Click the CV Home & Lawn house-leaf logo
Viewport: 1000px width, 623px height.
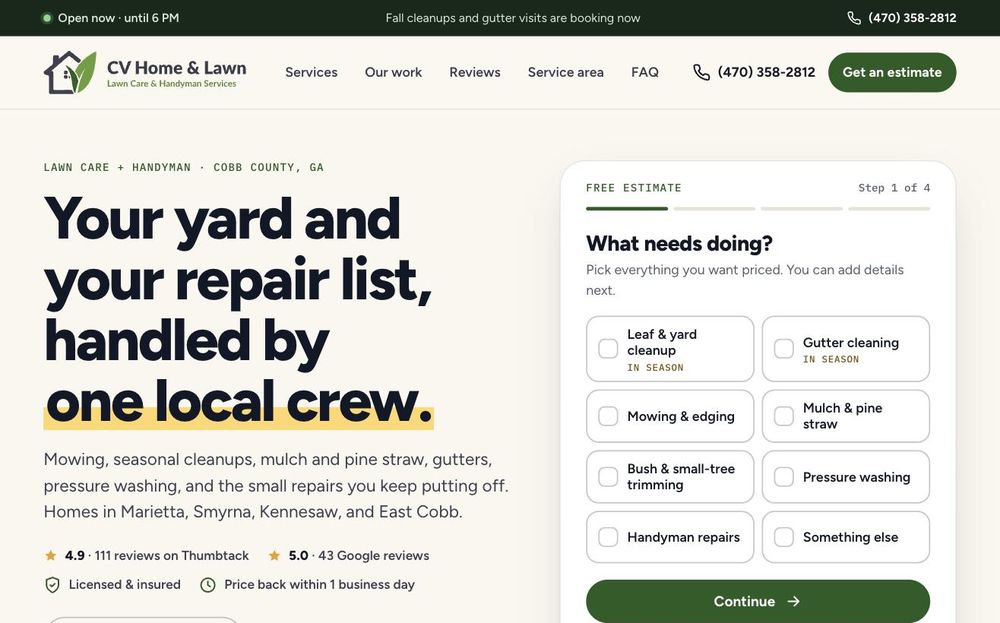70,73
